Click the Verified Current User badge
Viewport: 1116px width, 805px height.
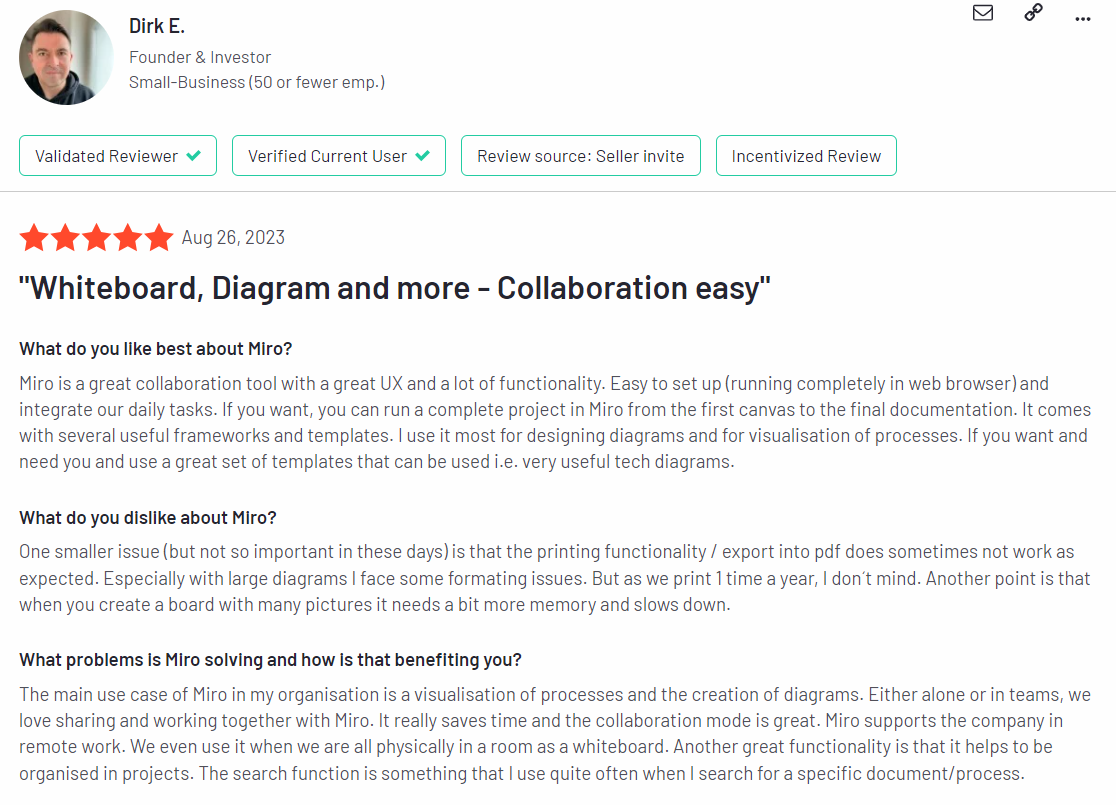[339, 156]
